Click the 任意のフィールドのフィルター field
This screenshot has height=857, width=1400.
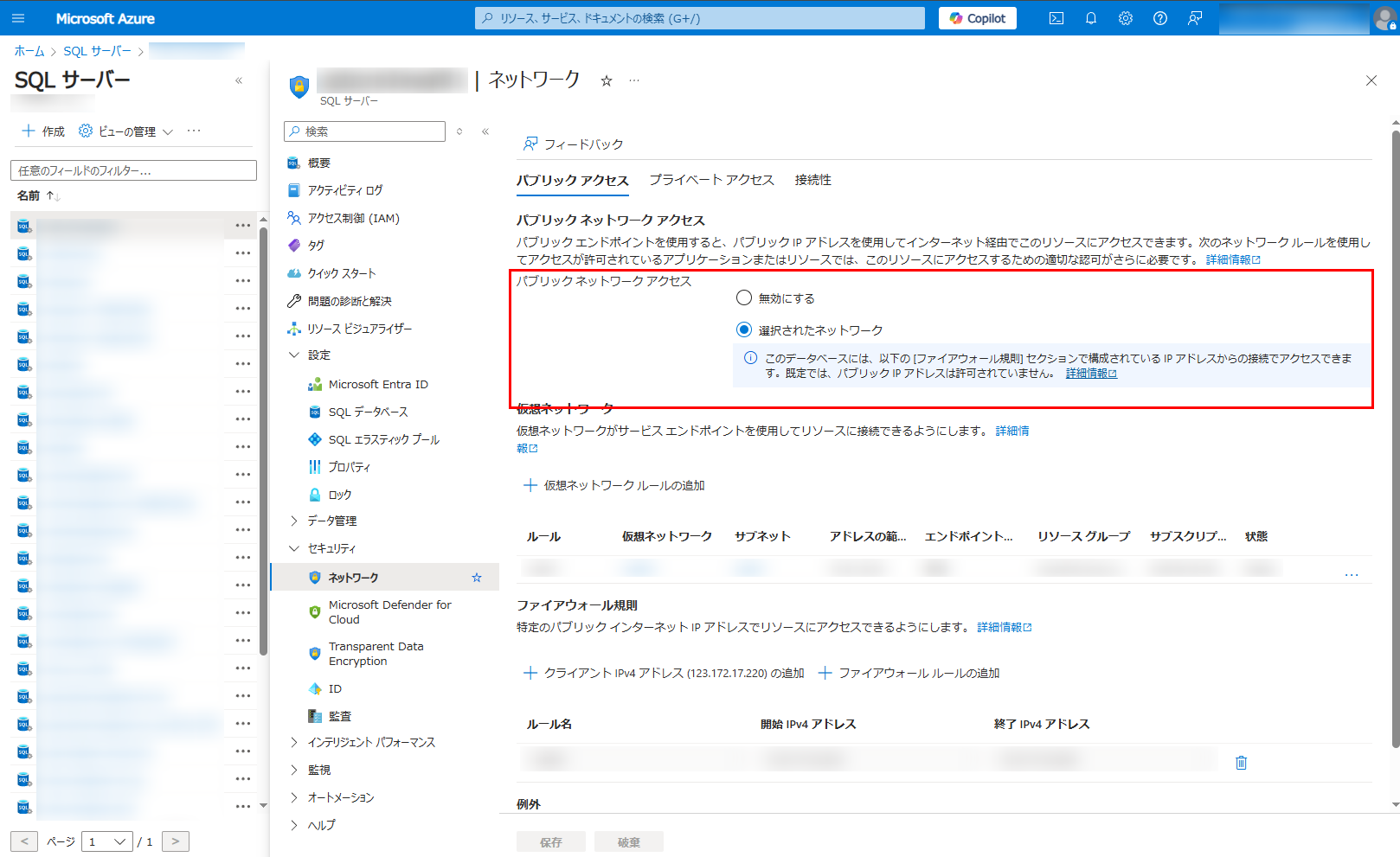(133, 170)
